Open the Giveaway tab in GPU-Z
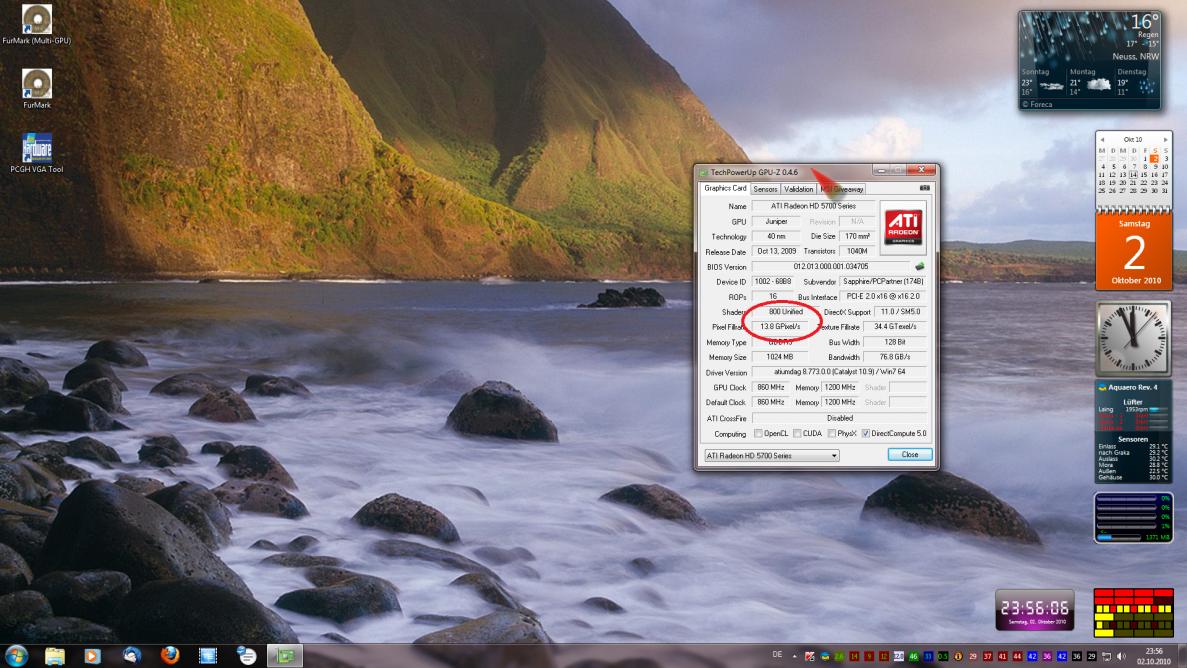This screenshot has height=668, width=1187. coord(842,189)
